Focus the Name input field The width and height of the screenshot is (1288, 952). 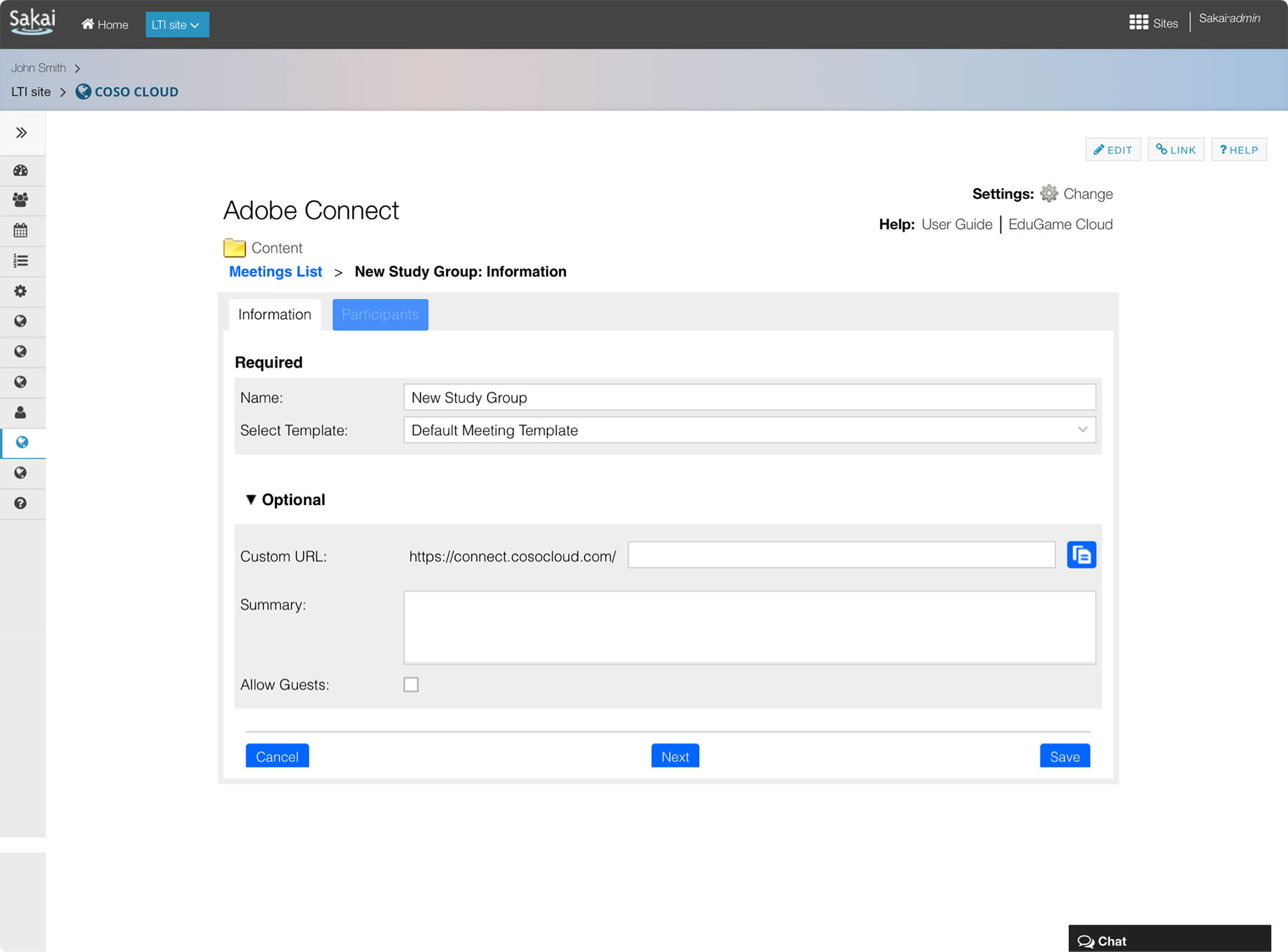pyautogui.click(x=749, y=397)
